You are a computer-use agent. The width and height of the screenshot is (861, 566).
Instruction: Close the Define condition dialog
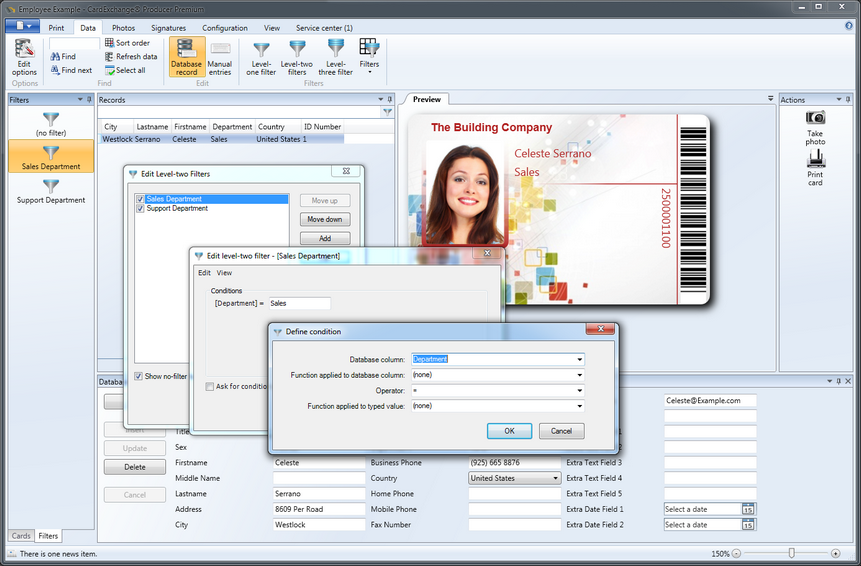(x=601, y=328)
